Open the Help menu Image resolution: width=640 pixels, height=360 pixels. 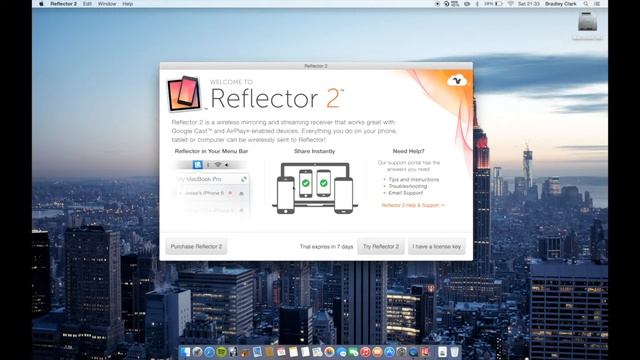point(128,4)
